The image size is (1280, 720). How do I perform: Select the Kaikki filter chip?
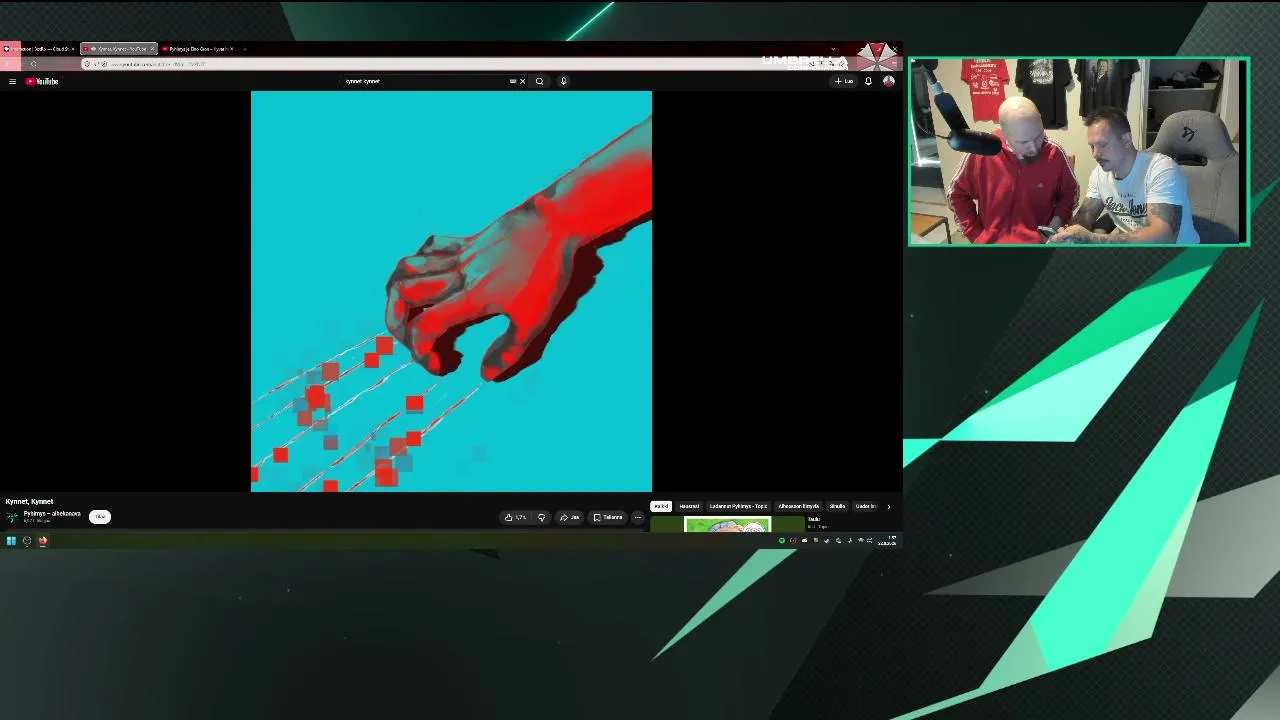pyautogui.click(x=661, y=506)
